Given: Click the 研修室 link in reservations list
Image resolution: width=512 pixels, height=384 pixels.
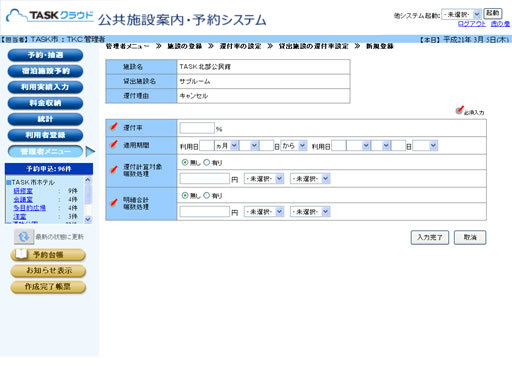Looking at the screenshot, I should click(23, 191).
